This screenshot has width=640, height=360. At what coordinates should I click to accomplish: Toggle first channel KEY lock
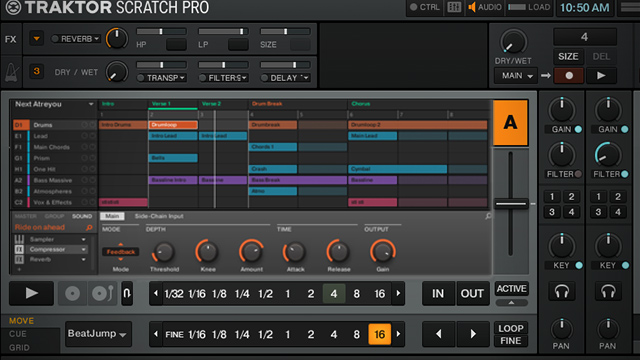(579, 266)
